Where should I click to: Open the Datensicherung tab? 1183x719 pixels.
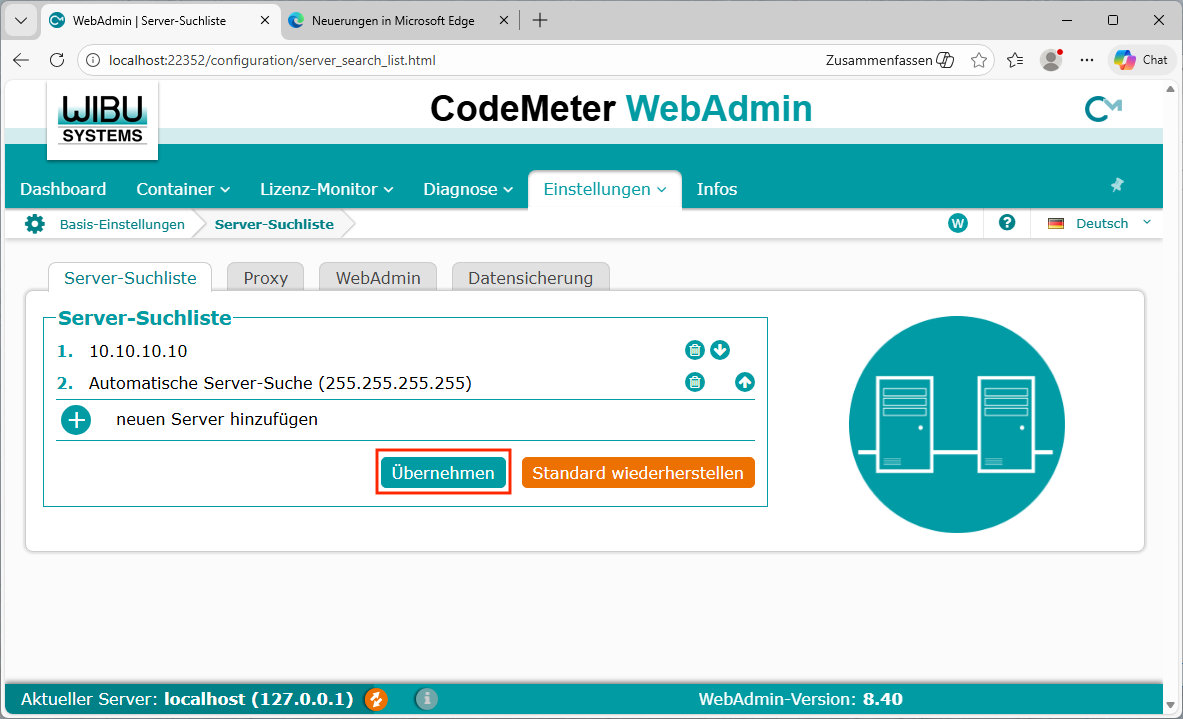[530, 278]
